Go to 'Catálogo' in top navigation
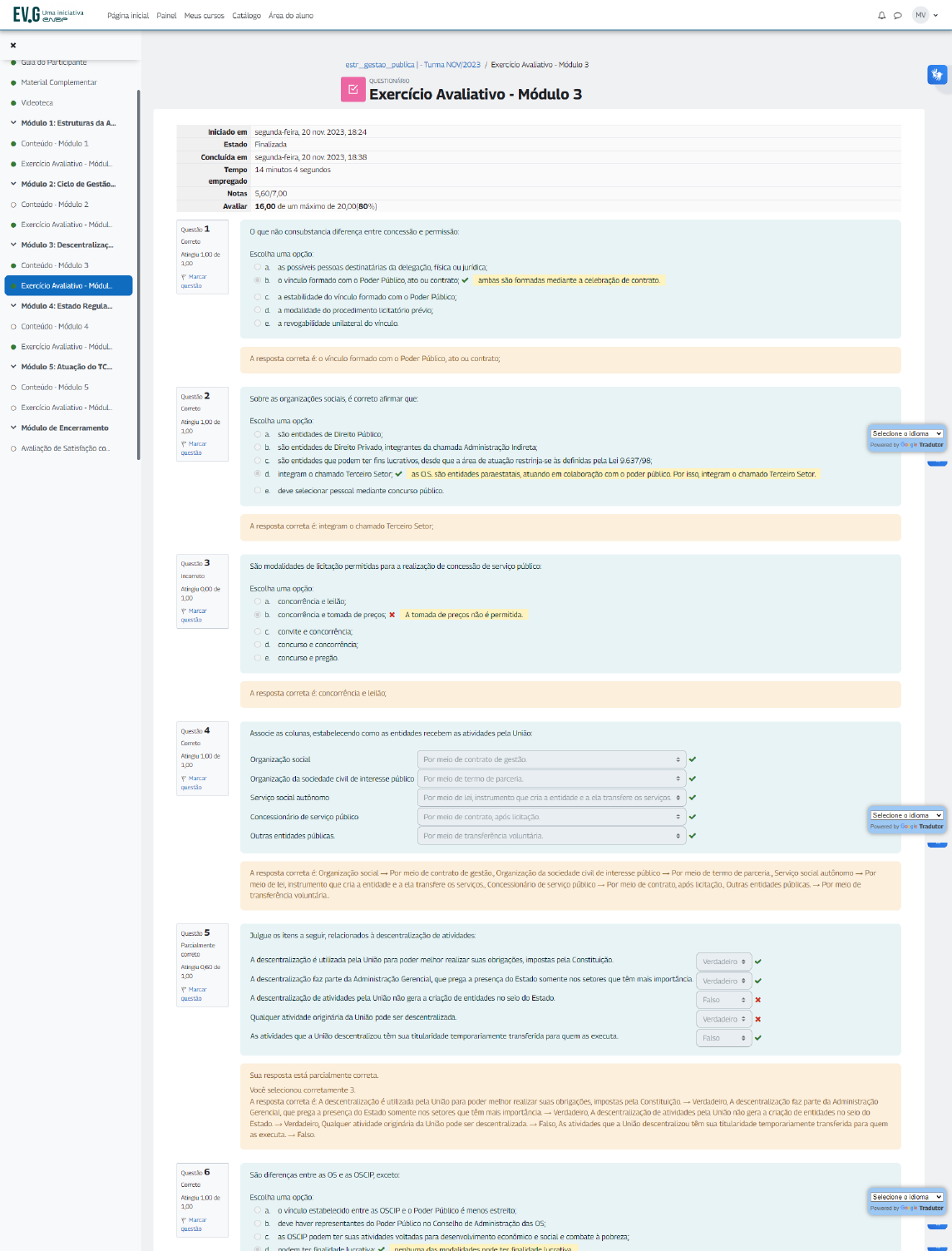 [246, 16]
